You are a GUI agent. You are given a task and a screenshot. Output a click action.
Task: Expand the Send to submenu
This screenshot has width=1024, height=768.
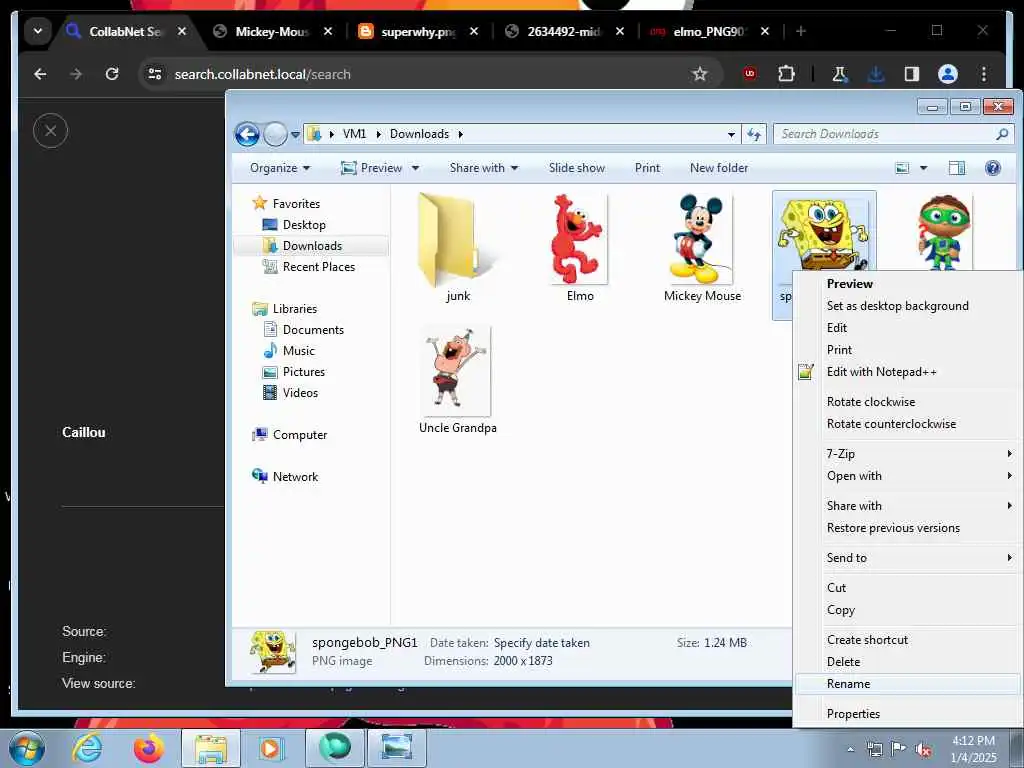click(908, 558)
